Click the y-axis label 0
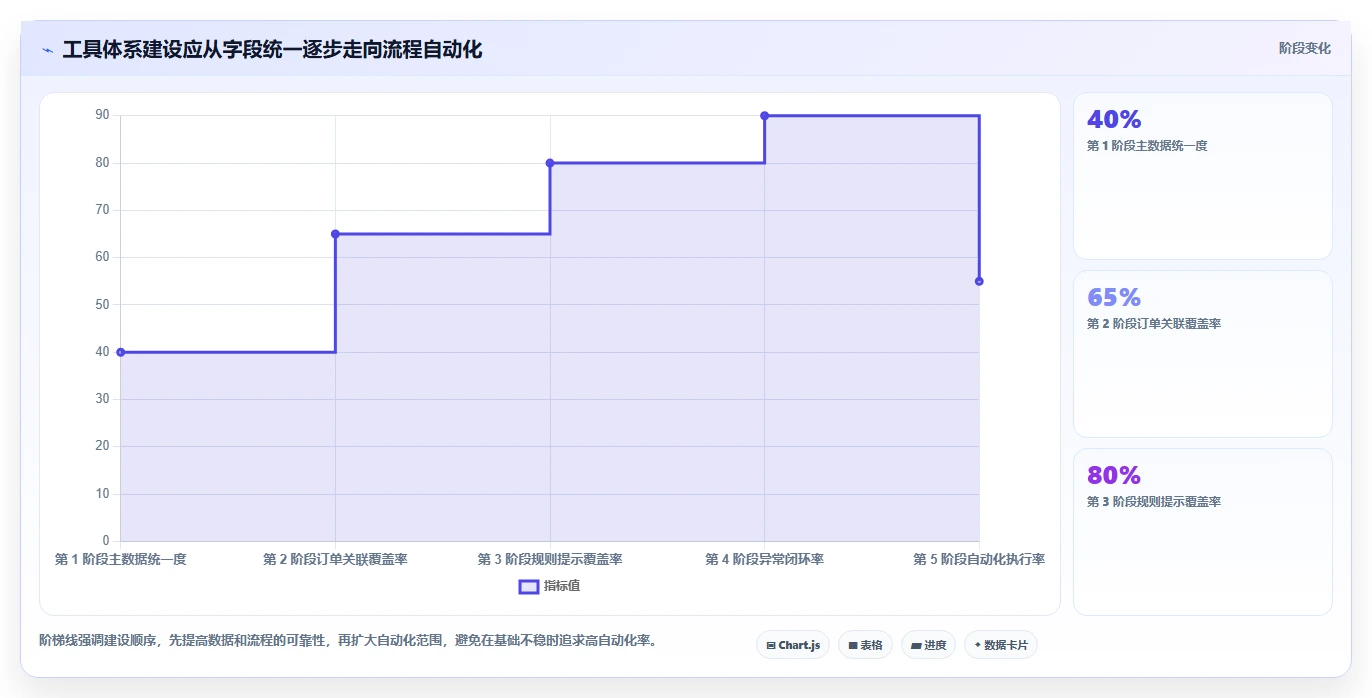This screenshot has width=1372, height=698. pyautogui.click(x=105, y=541)
